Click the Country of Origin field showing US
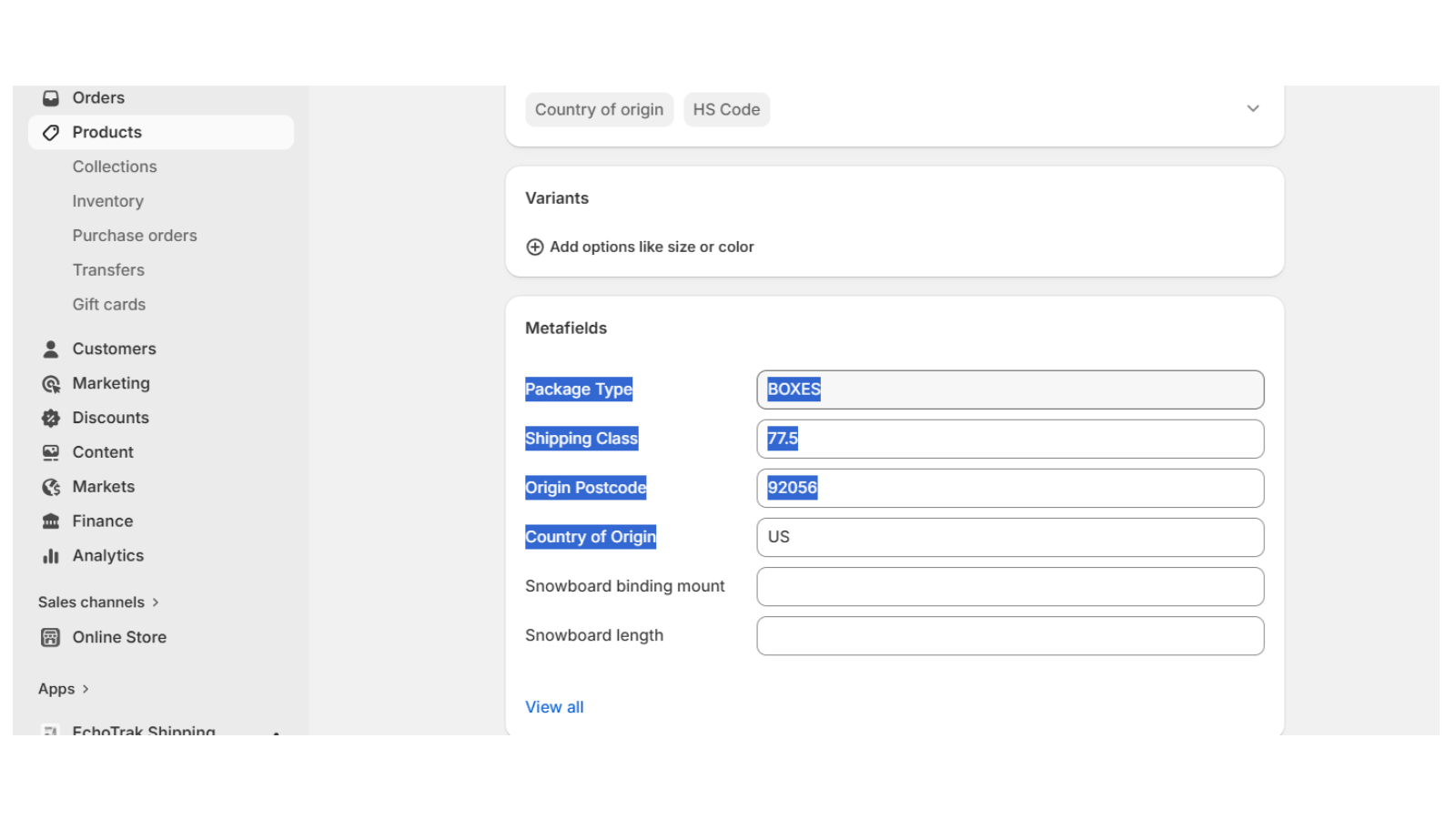1456x819 pixels. pos(1009,537)
